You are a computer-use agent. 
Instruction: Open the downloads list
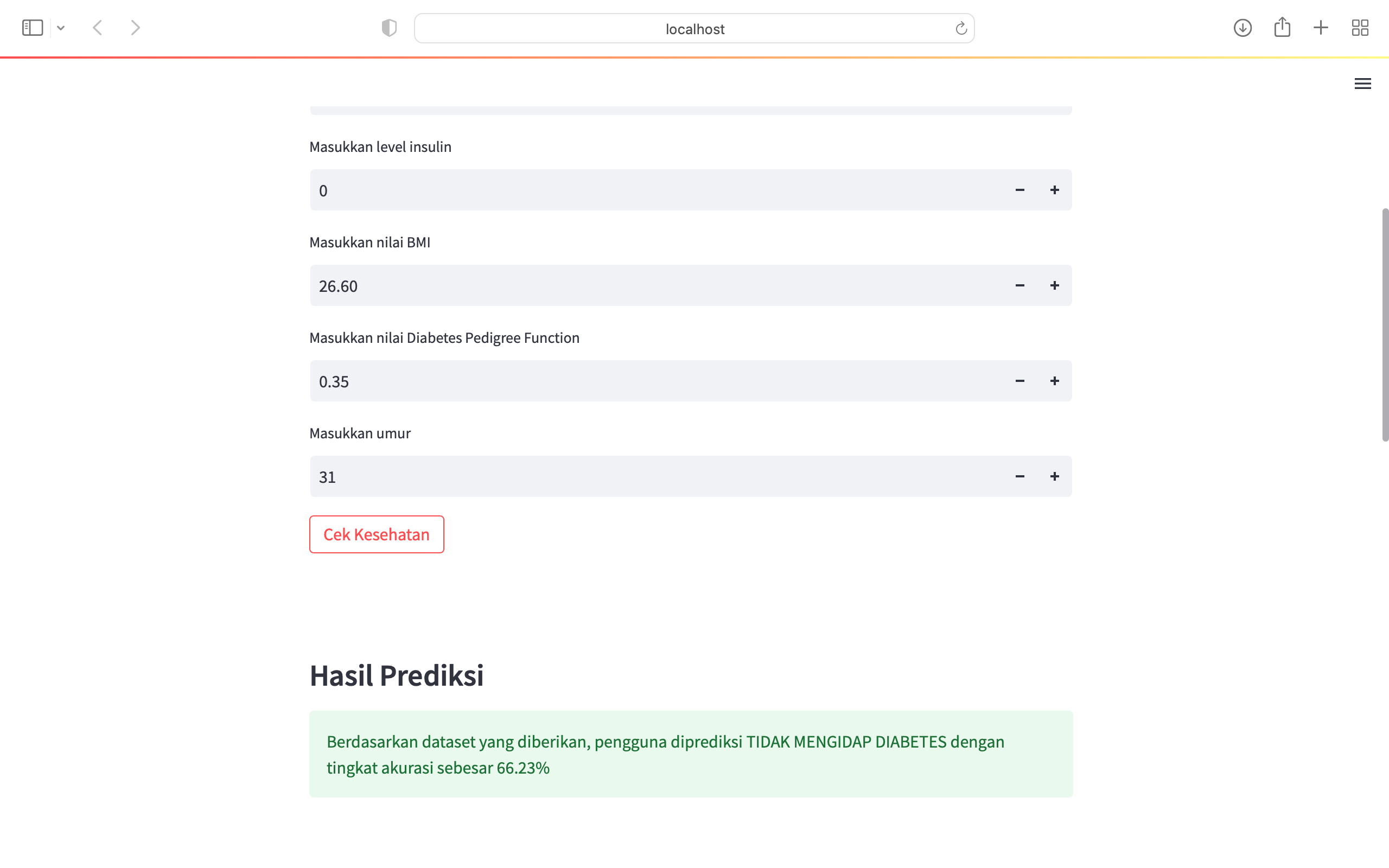pyautogui.click(x=1242, y=27)
